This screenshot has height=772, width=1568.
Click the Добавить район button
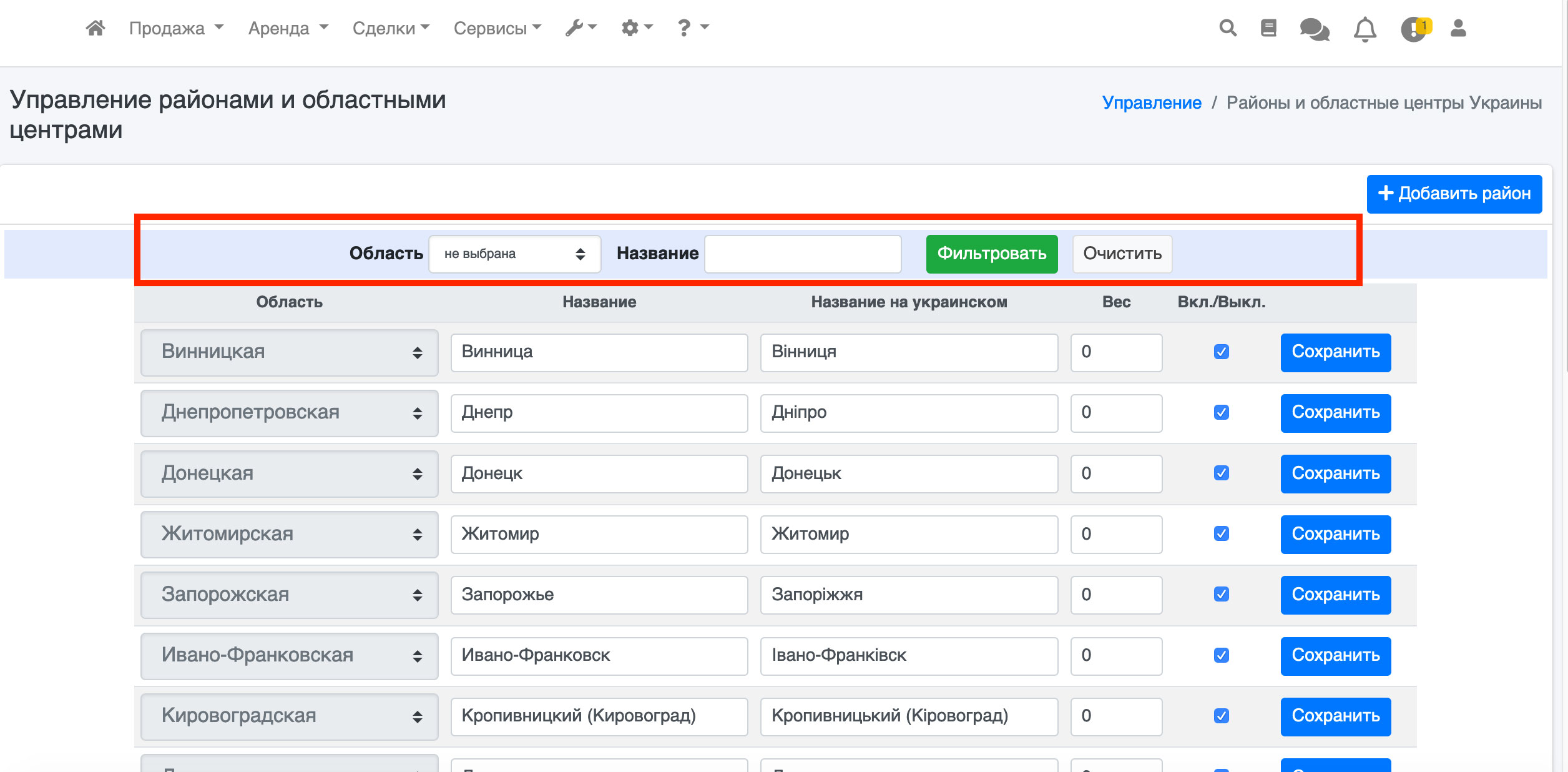pyautogui.click(x=1454, y=194)
